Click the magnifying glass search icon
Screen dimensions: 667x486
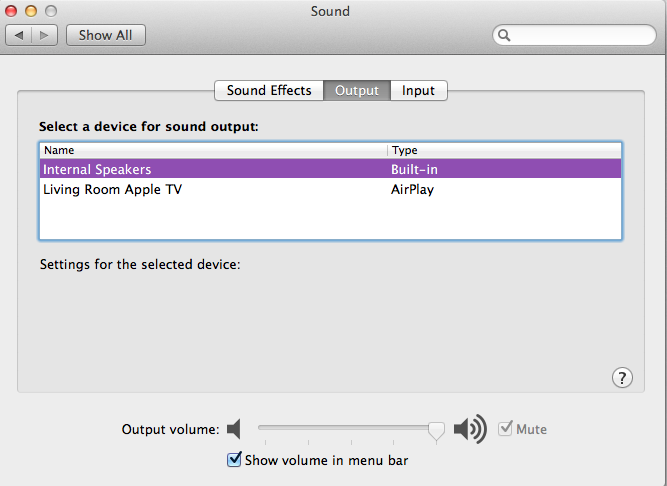click(505, 35)
